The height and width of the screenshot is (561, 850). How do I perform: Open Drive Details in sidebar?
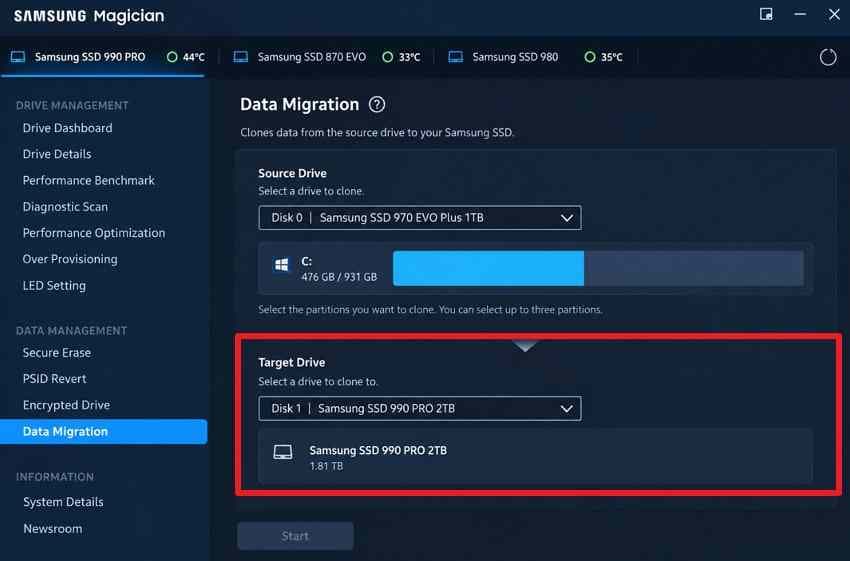[57, 154]
